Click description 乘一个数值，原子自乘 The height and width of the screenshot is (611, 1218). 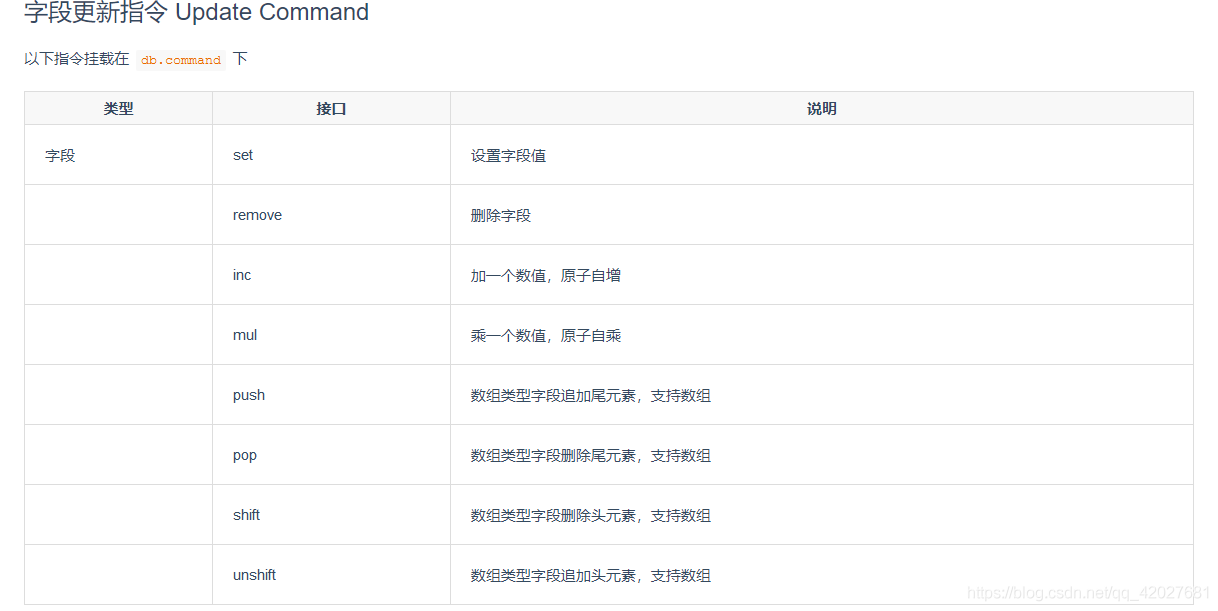click(x=546, y=336)
